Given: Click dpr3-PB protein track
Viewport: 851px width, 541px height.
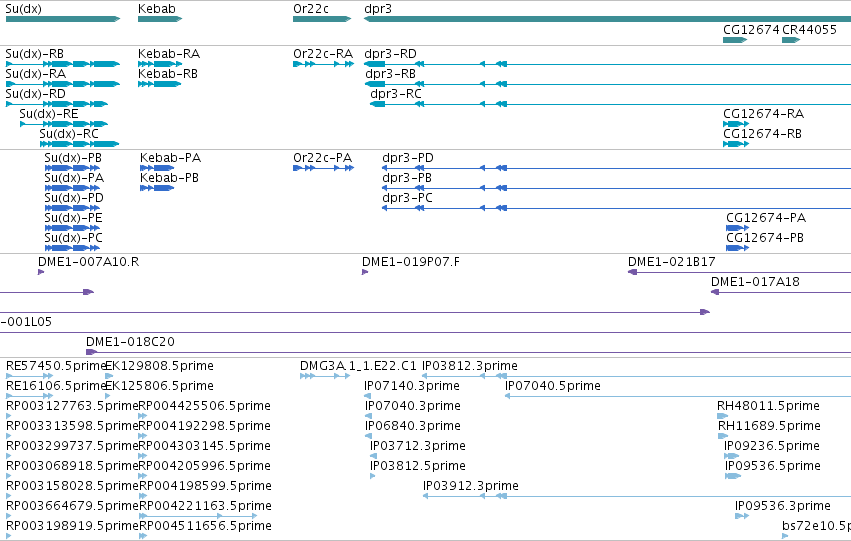Looking at the screenshot, I should (x=617, y=188).
